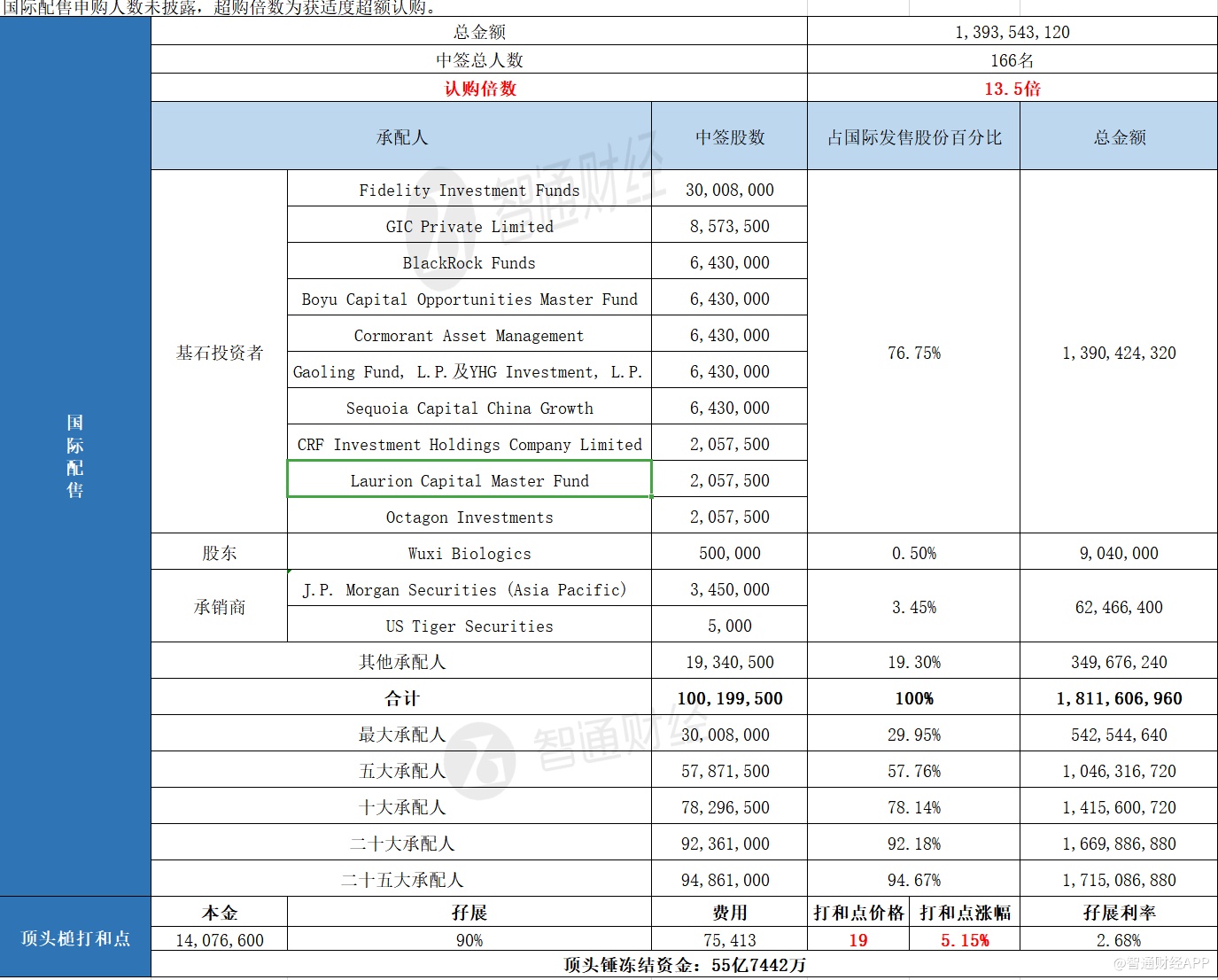The image size is (1218, 980).
Task: Select the 78,296,500 shares cell
Action: coord(730,807)
